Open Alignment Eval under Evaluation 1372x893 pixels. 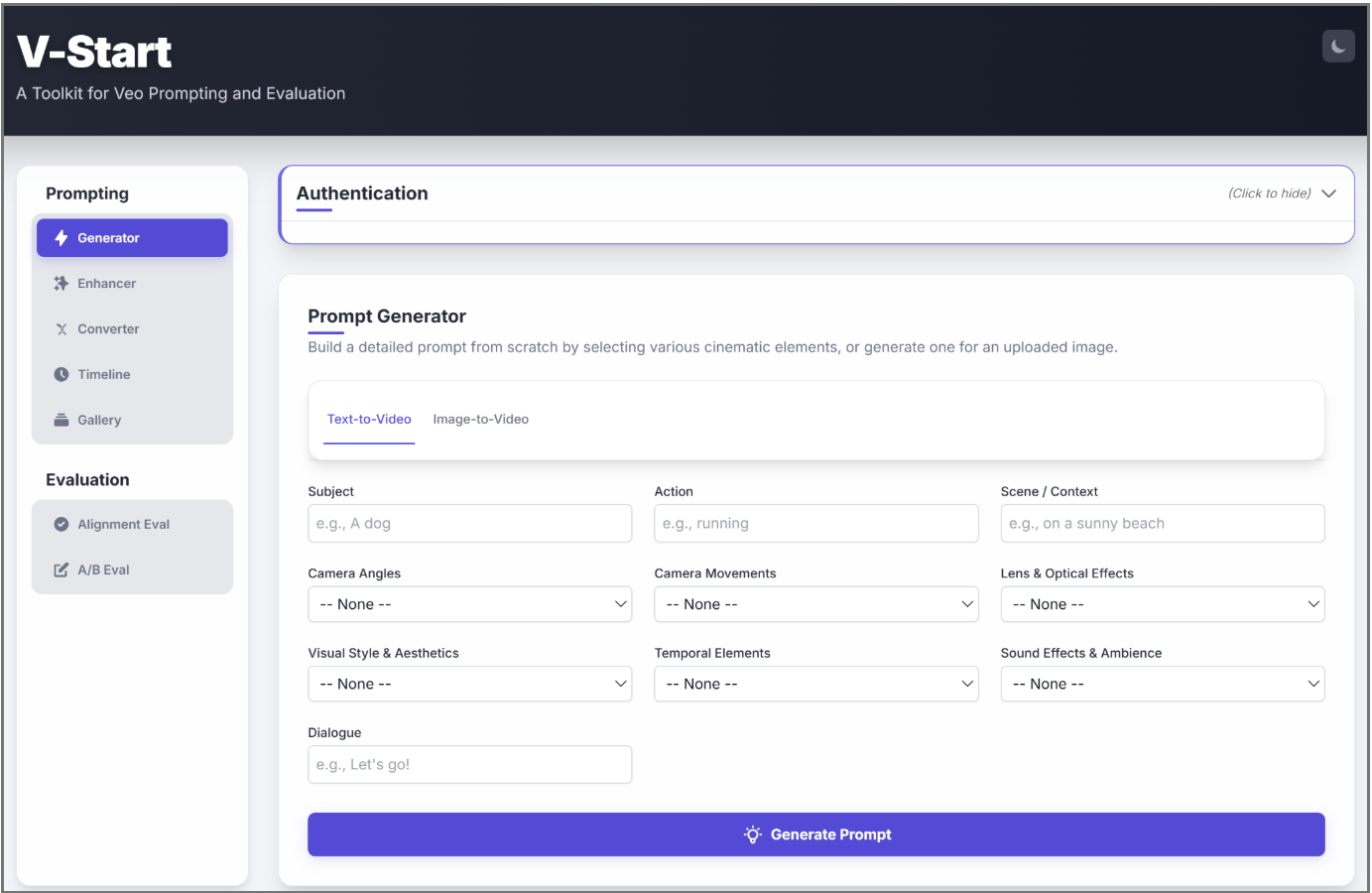pyautogui.click(x=132, y=525)
